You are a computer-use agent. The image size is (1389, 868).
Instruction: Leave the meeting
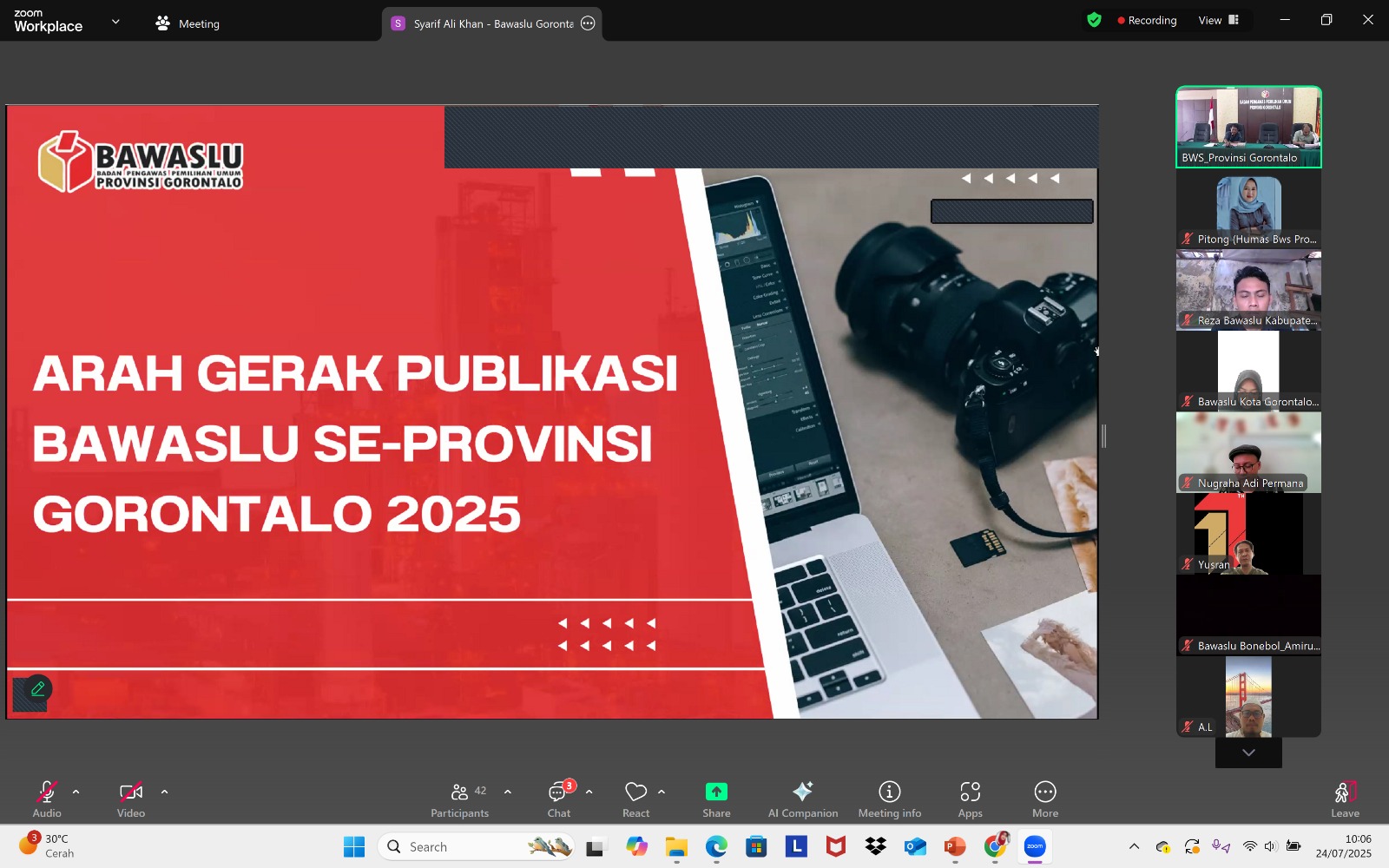[x=1345, y=799]
